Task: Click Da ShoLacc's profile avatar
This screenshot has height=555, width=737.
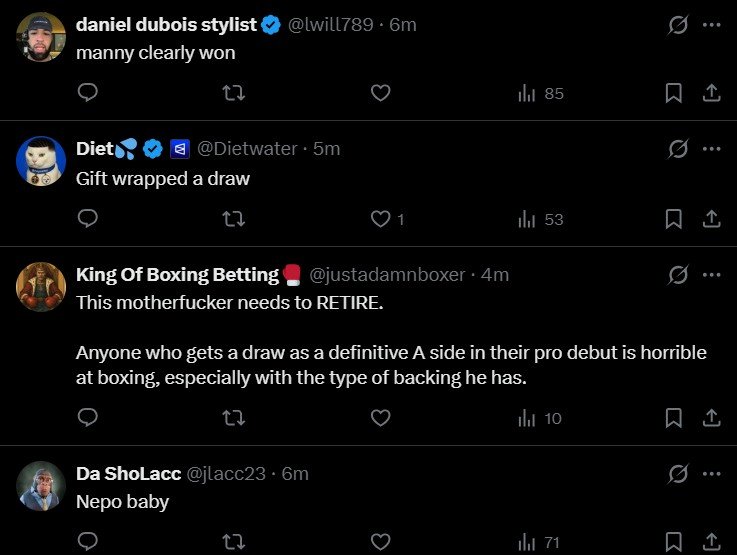Action: pos(42,487)
